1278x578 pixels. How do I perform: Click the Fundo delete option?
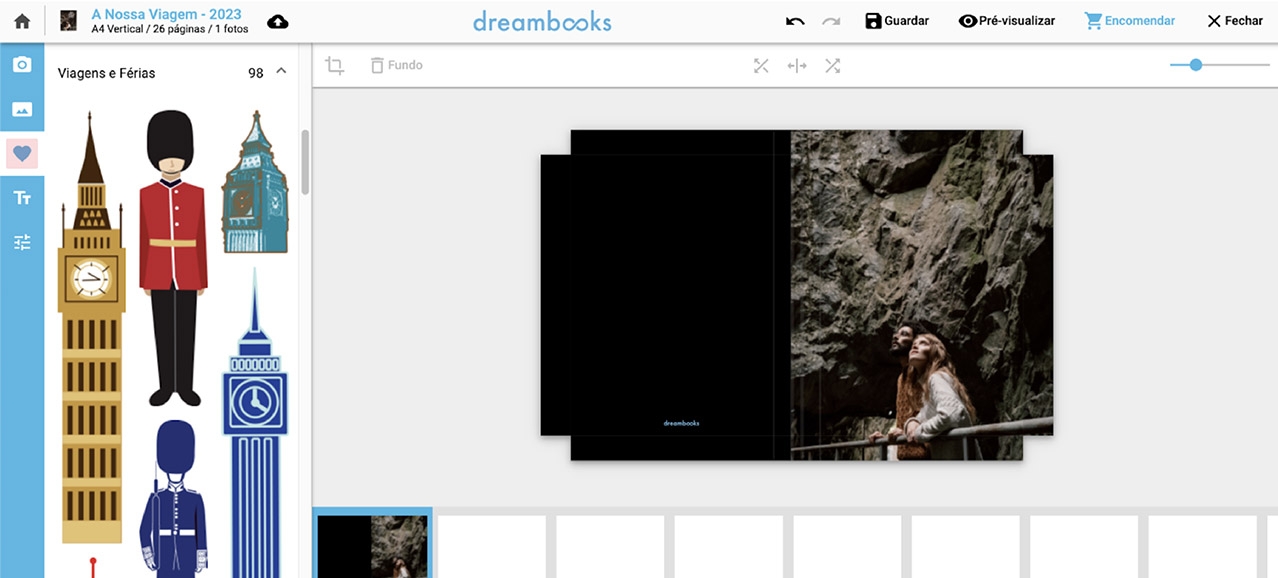396,65
